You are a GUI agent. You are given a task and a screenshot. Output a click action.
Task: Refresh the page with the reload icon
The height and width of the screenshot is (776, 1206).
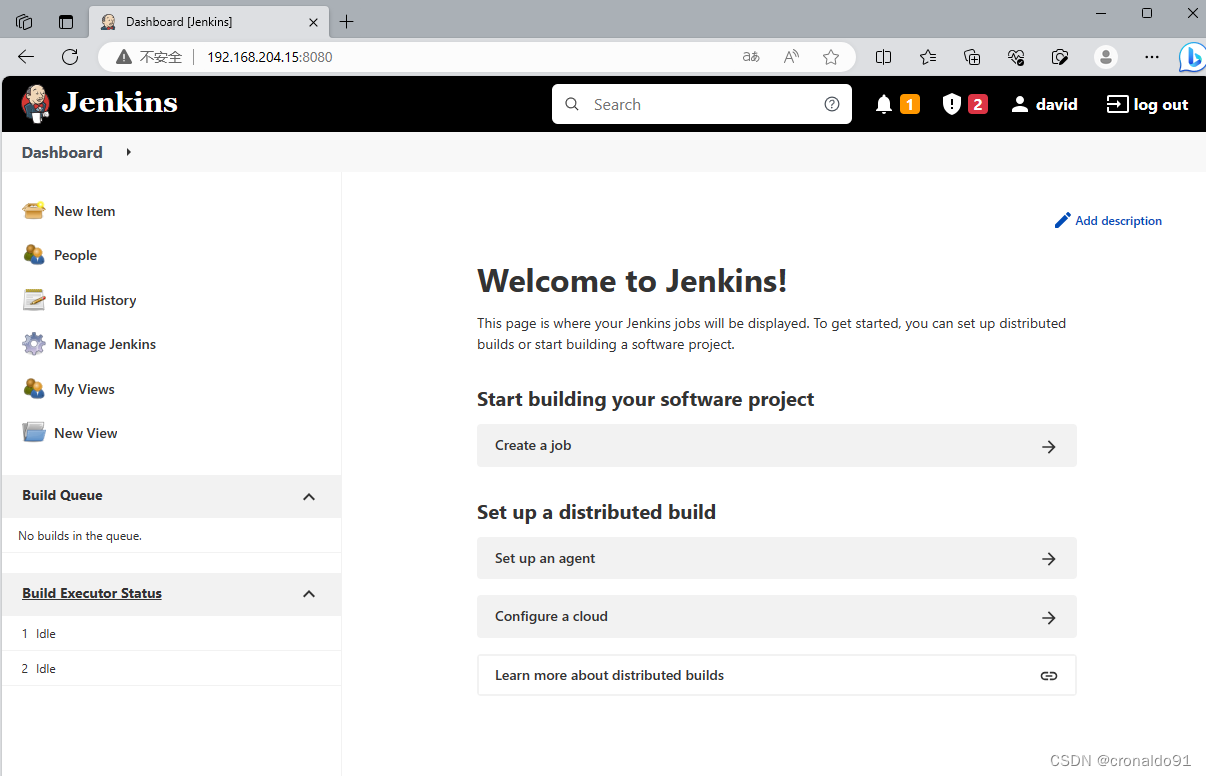click(70, 57)
